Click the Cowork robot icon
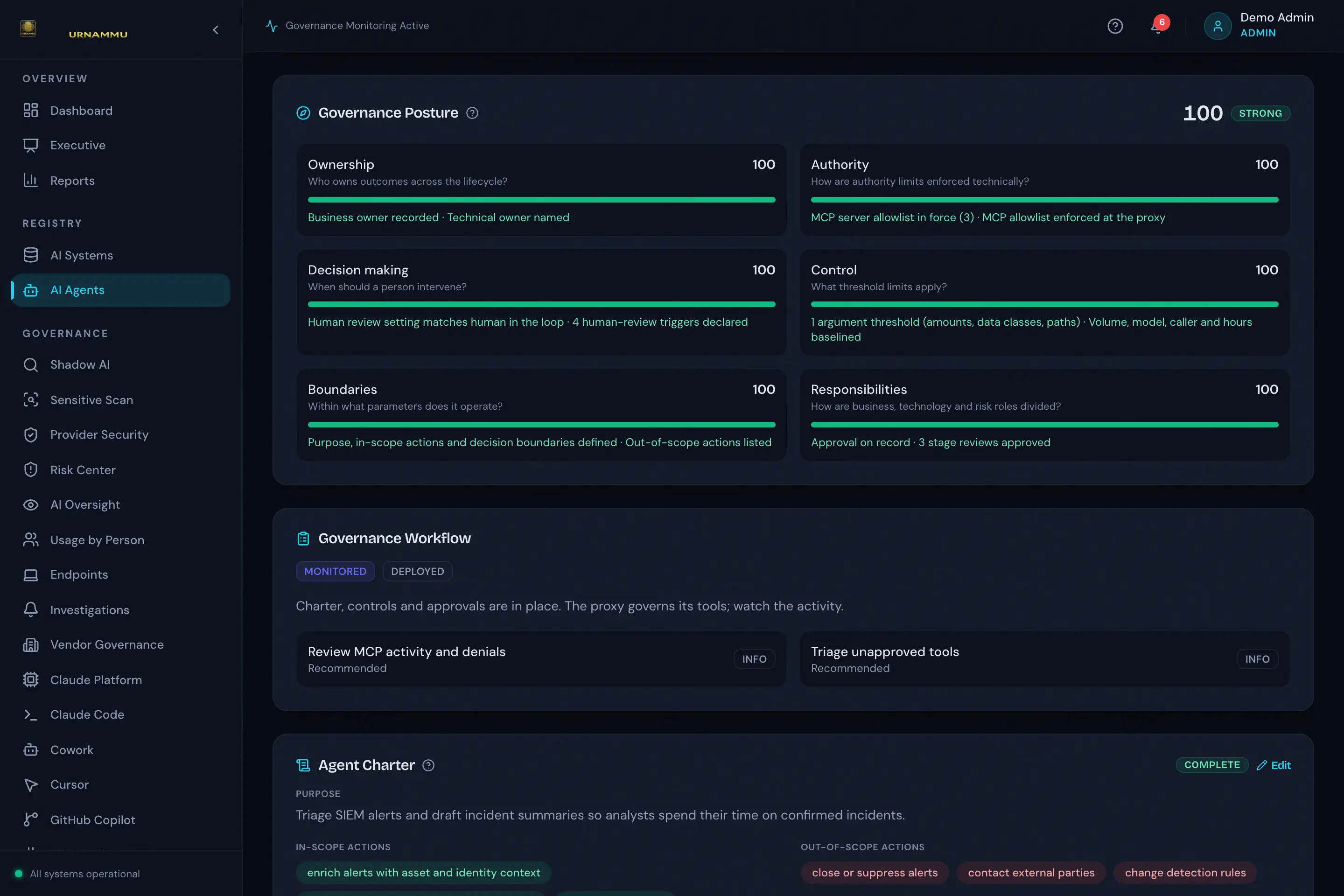 (x=31, y=750)
